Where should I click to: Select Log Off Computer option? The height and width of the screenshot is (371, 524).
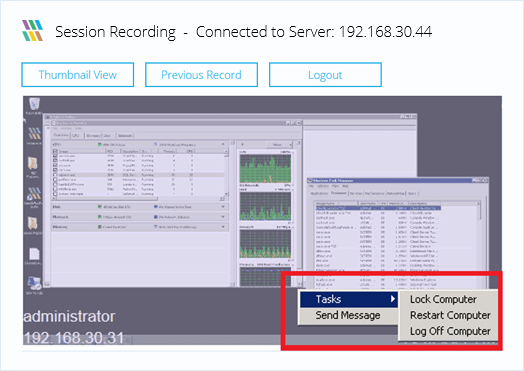pos(450,331)
